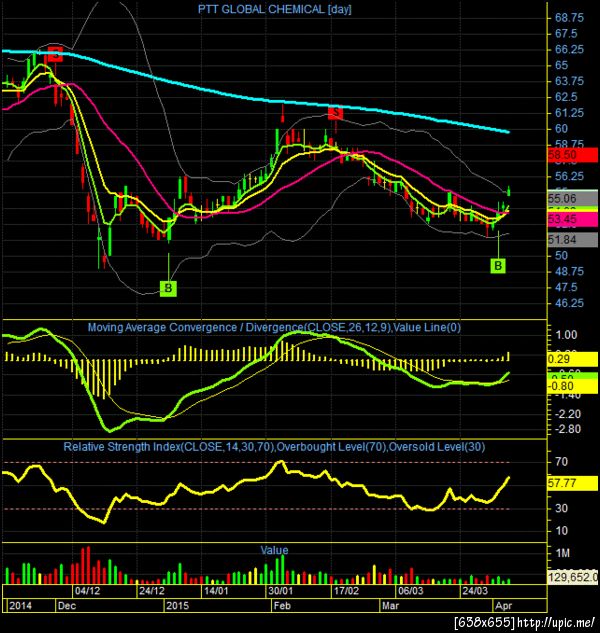This screenshot has height=633, width=600.
Task: Click the yellow -0.80 MACD value label
Action: tap(573, 386)
